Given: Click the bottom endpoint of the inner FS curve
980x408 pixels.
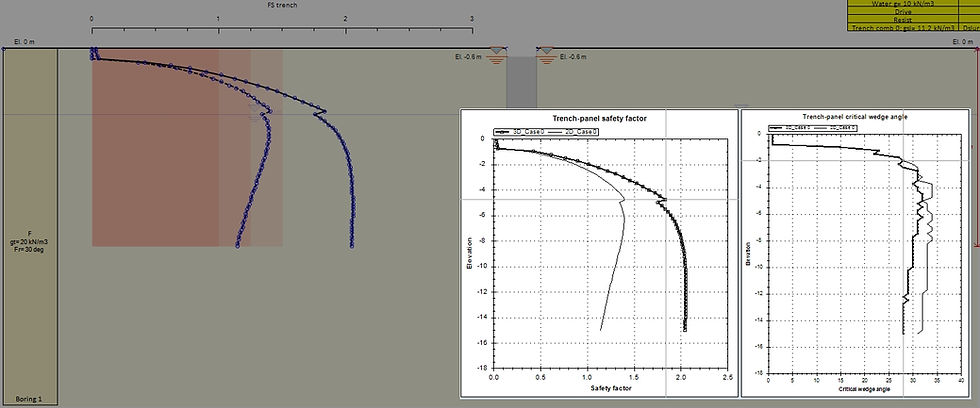Looking at the screenshot, I should click(238, 246).
